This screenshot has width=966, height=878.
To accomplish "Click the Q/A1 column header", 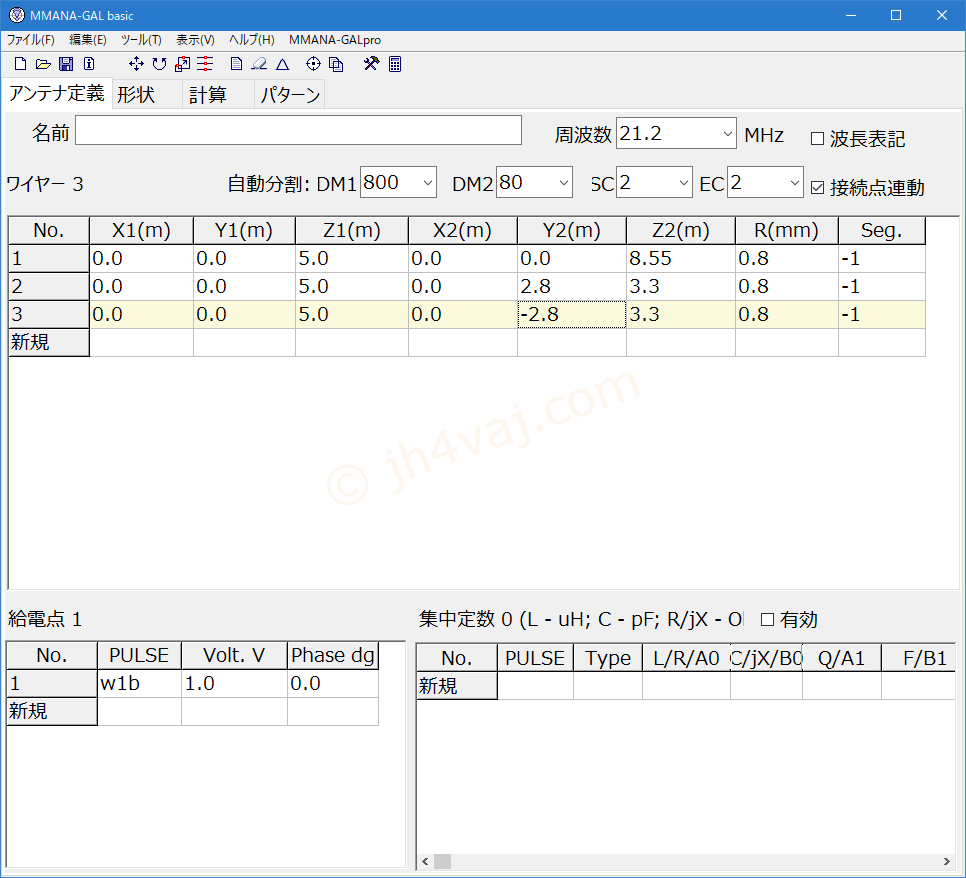I will pyautogui.click(x=842, y=658).
